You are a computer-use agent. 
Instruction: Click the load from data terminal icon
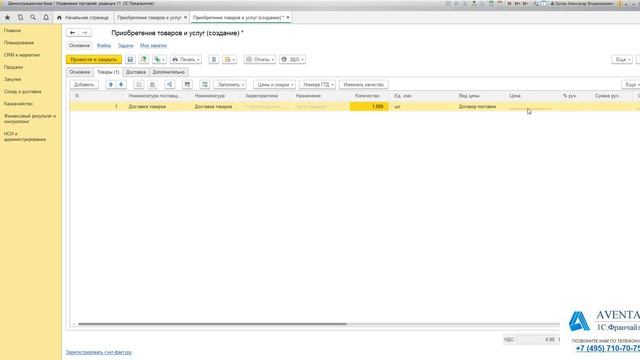[x=205, y=84]
